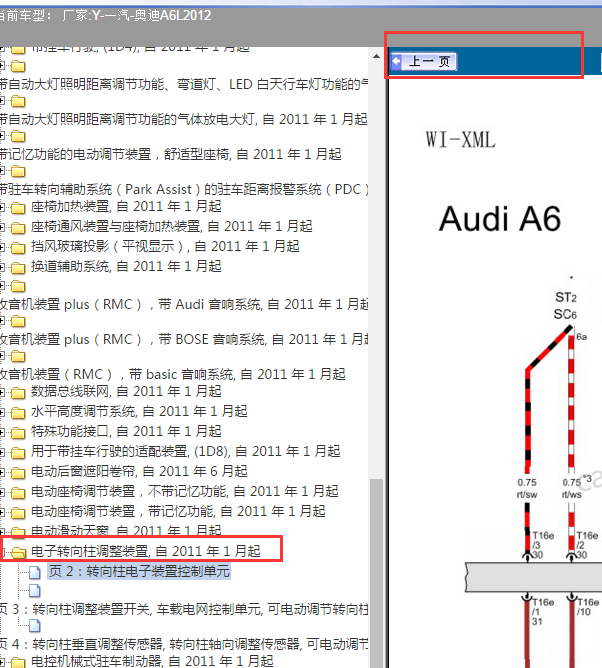Click folder icon above Park Assist entry
The width and height of the screenshot is (602, 668).
point(18,171)
